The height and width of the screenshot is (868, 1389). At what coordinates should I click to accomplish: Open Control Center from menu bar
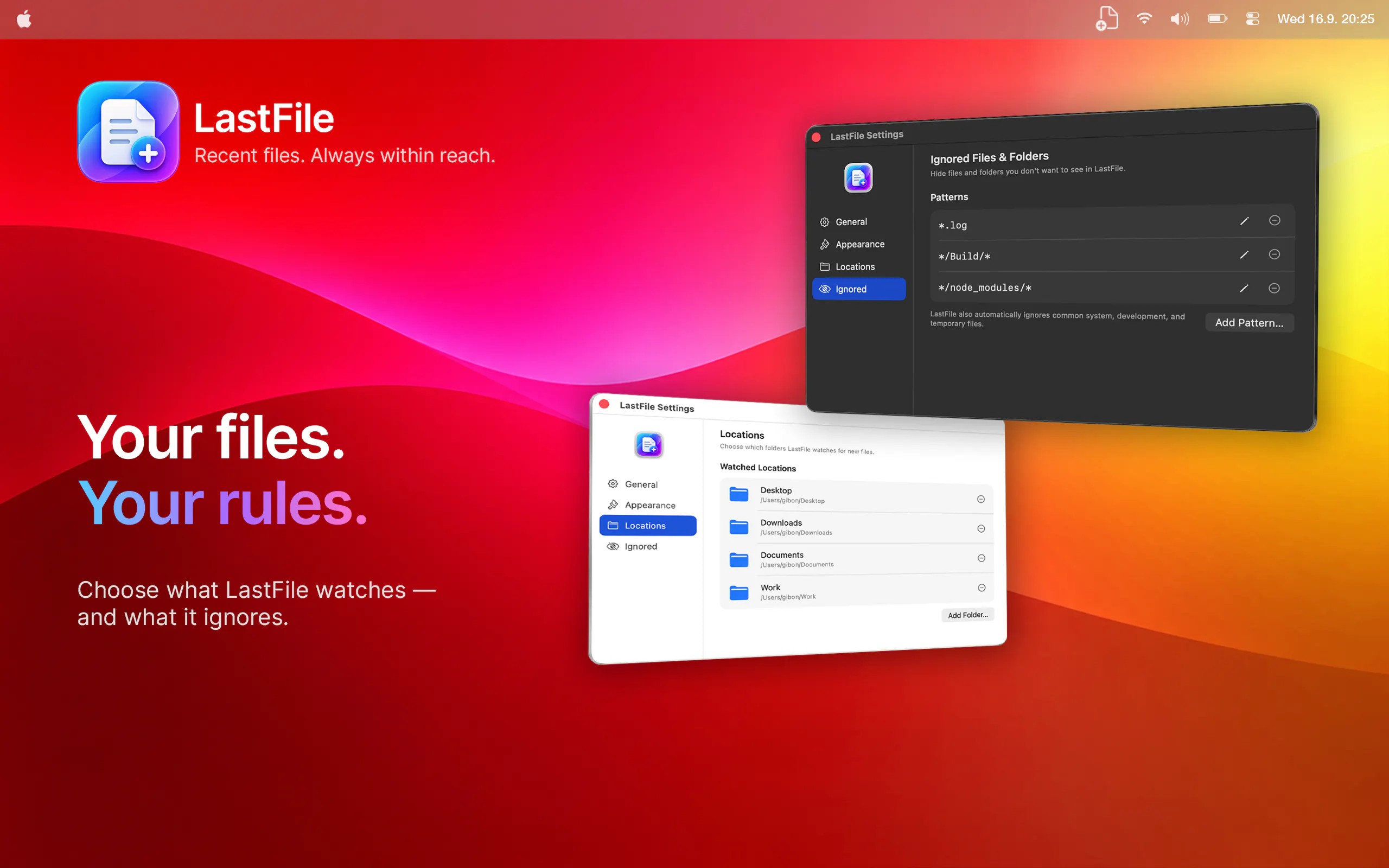coord(1252,19)
